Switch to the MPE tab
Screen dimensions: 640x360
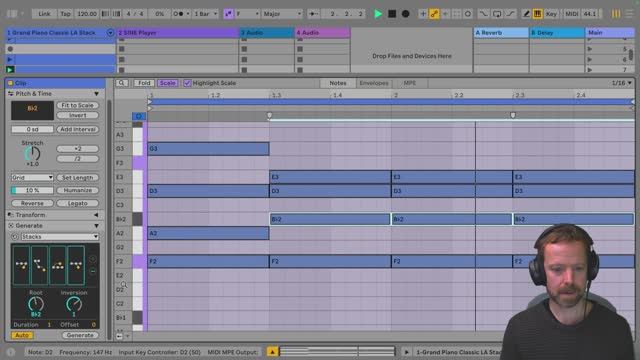410,83
